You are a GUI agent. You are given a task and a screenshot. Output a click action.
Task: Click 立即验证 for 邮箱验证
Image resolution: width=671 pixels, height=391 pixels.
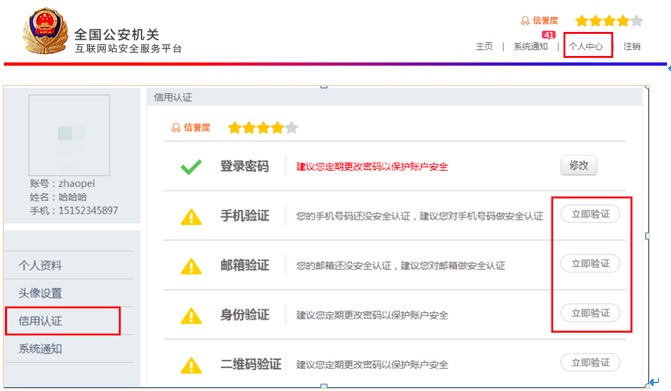[590, 264]
